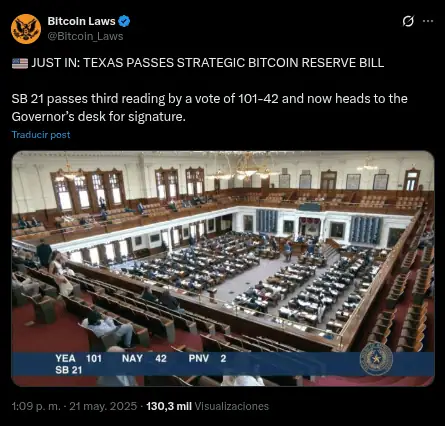Click the PNV 2 tally in banner
445x426 pixels.
tap(208, 358)
